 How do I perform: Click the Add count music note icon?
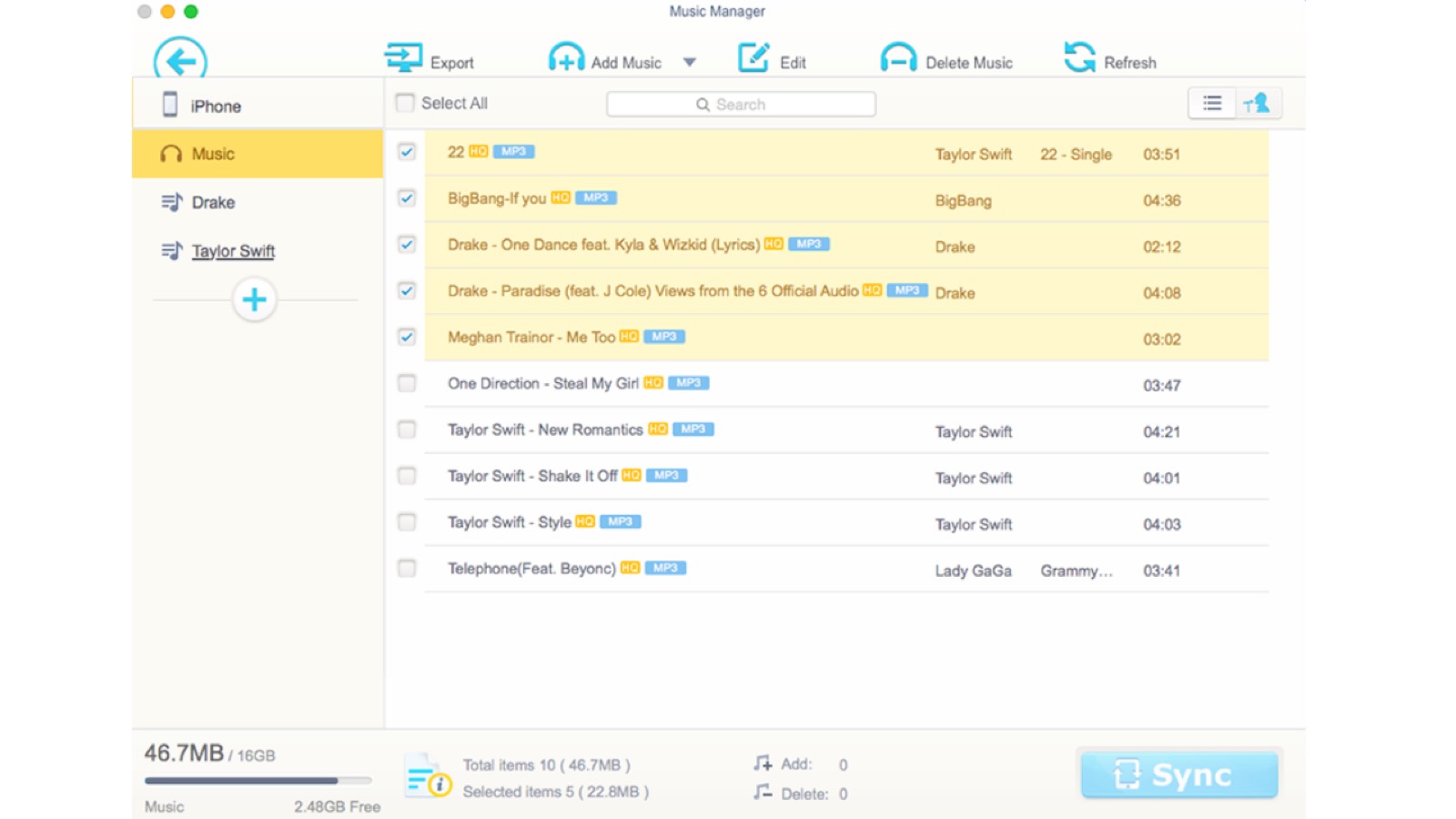pos(763,763)
